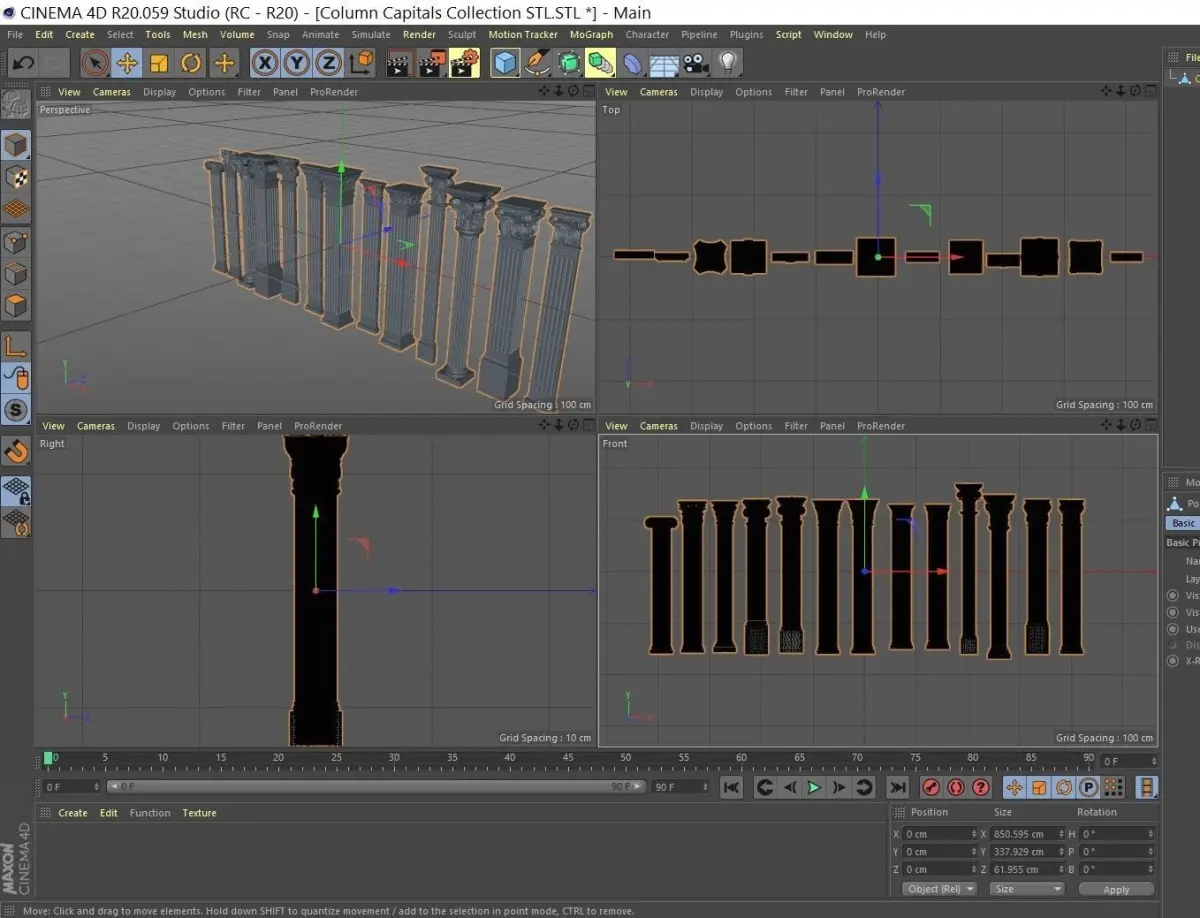The image size is (1200, 918).
Task: Select the Scale tool icon
Action: (159, 63)
